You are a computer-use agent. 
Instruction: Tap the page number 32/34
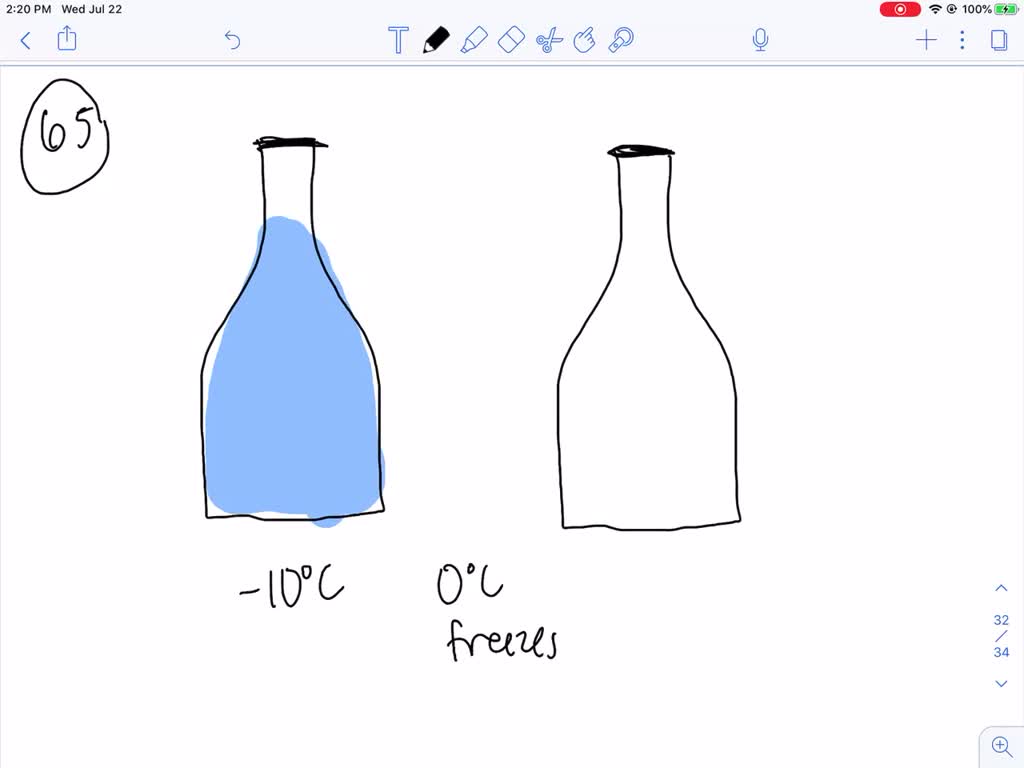[x=1001, y=634]
